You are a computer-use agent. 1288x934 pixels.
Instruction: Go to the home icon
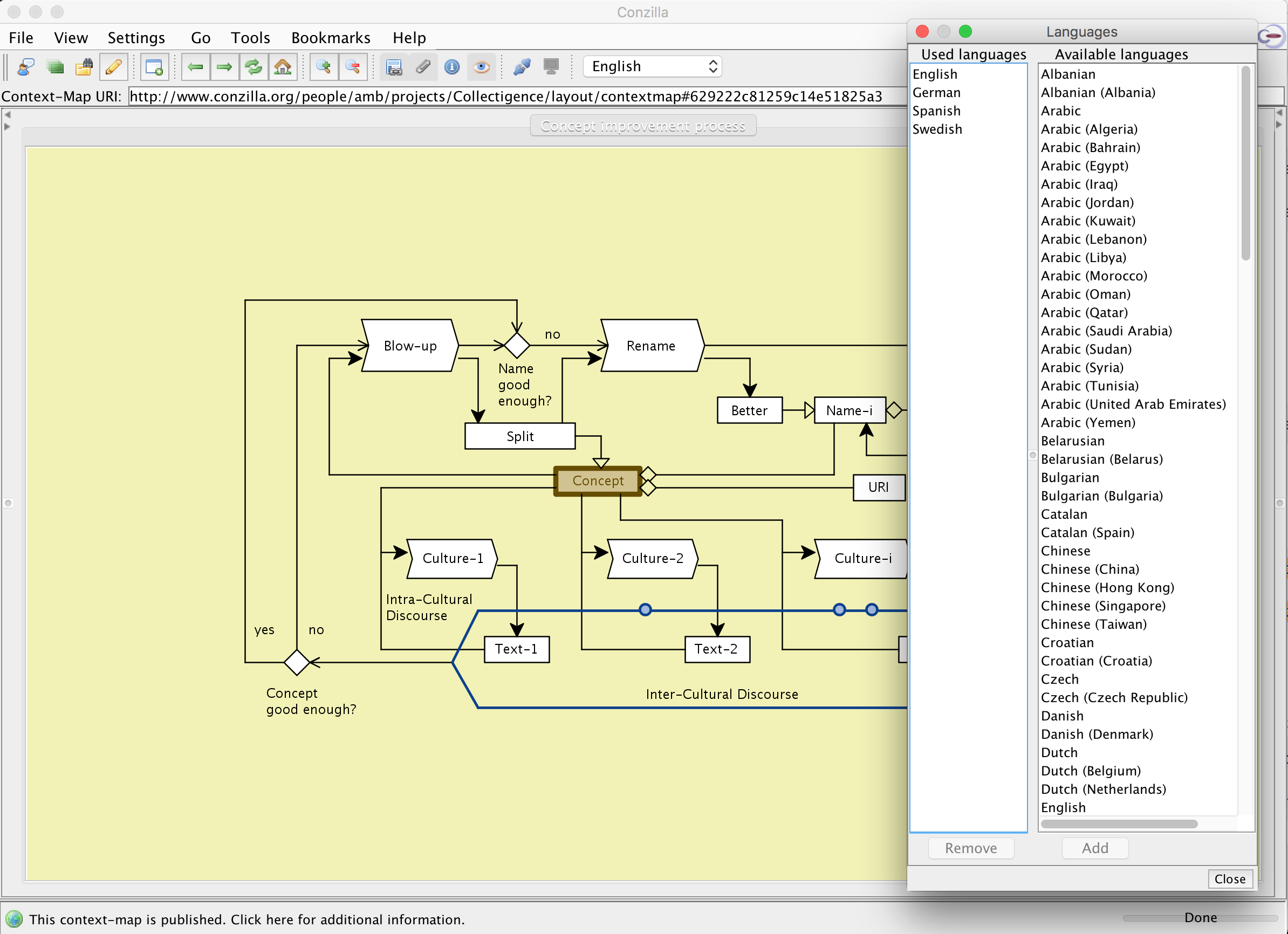(x=282, y=67)
